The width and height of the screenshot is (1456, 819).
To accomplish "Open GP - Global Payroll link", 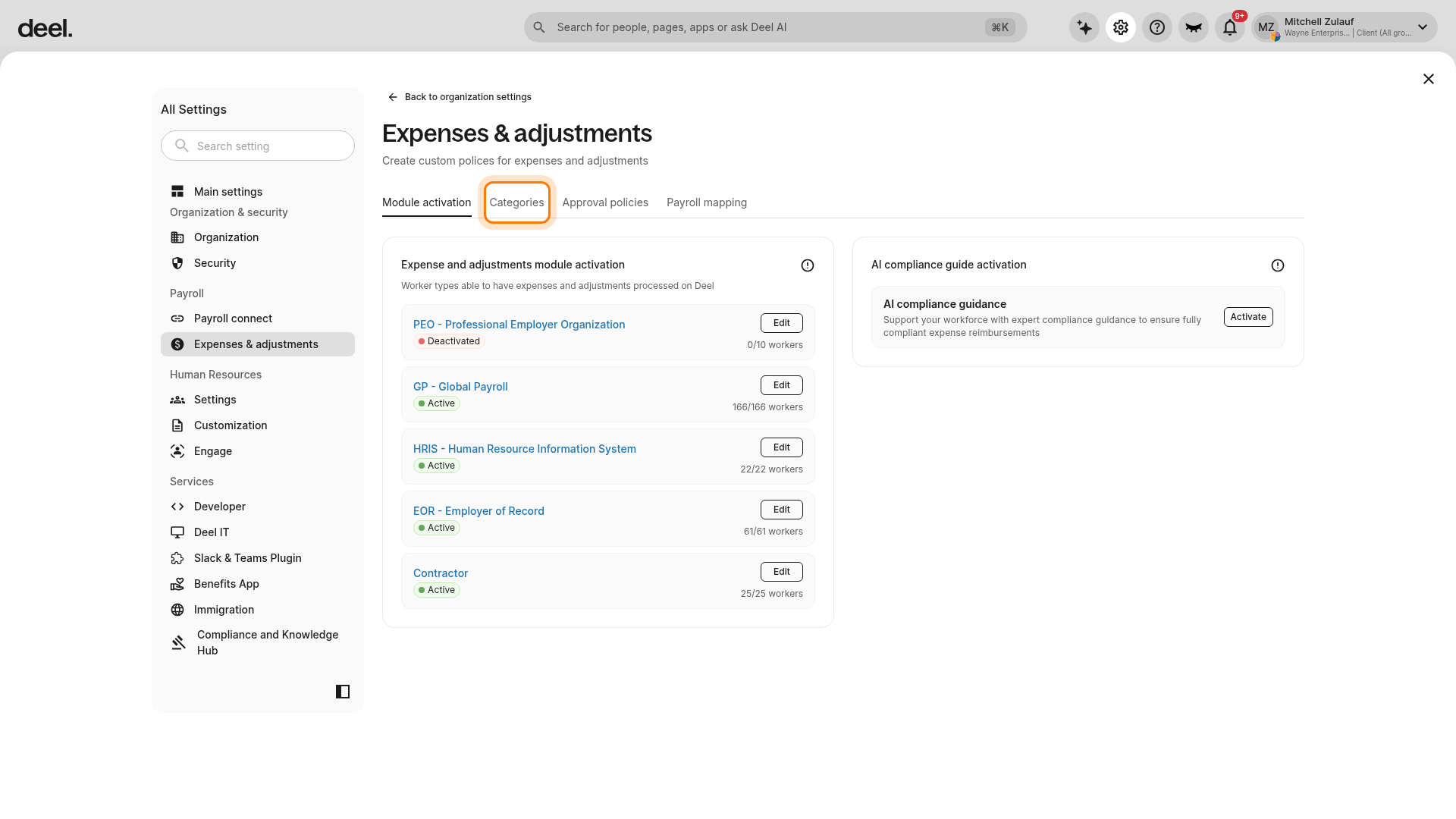I will (x=460, y=387).
